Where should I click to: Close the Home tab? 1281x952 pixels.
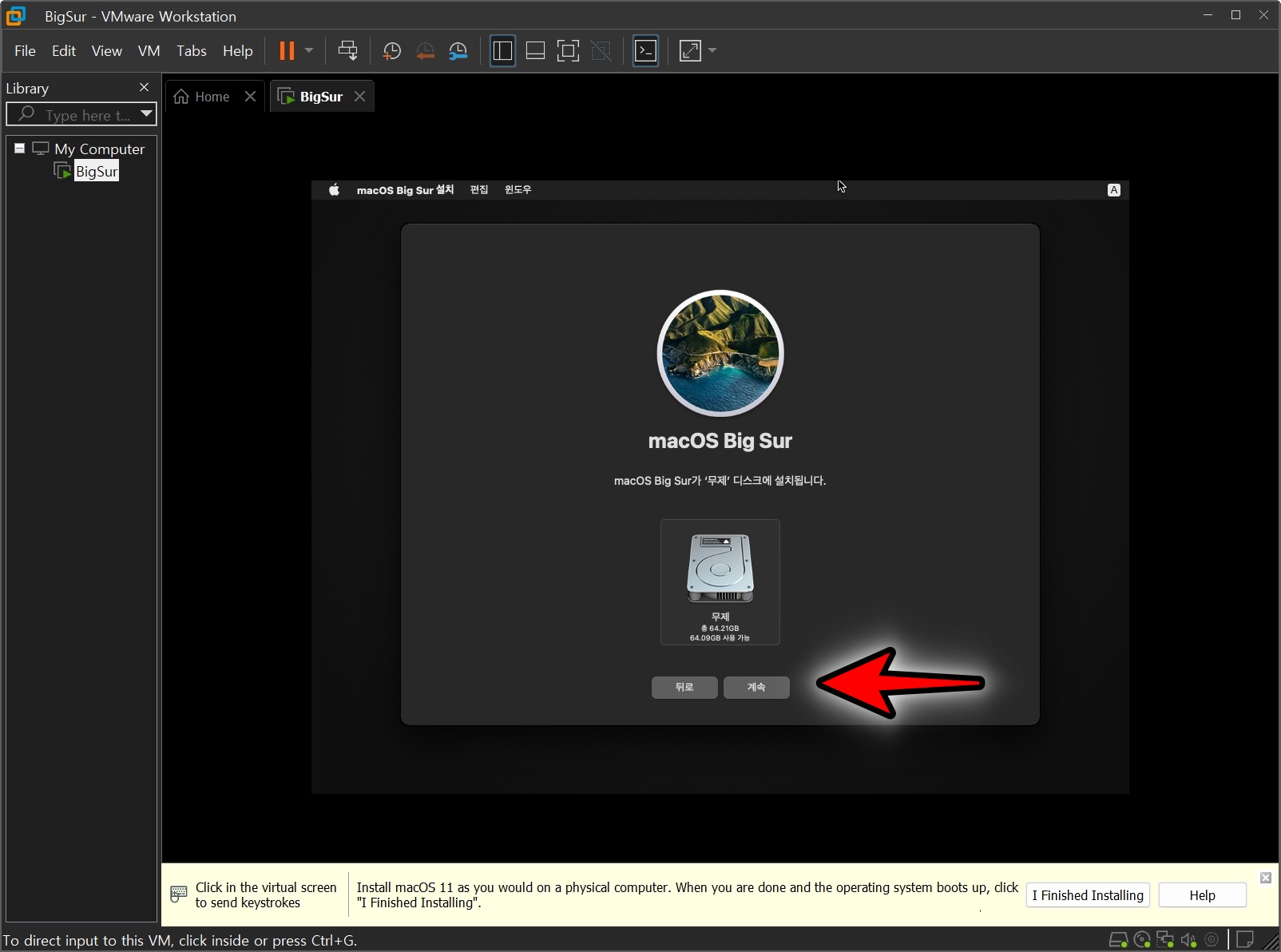tap(251, 97)
